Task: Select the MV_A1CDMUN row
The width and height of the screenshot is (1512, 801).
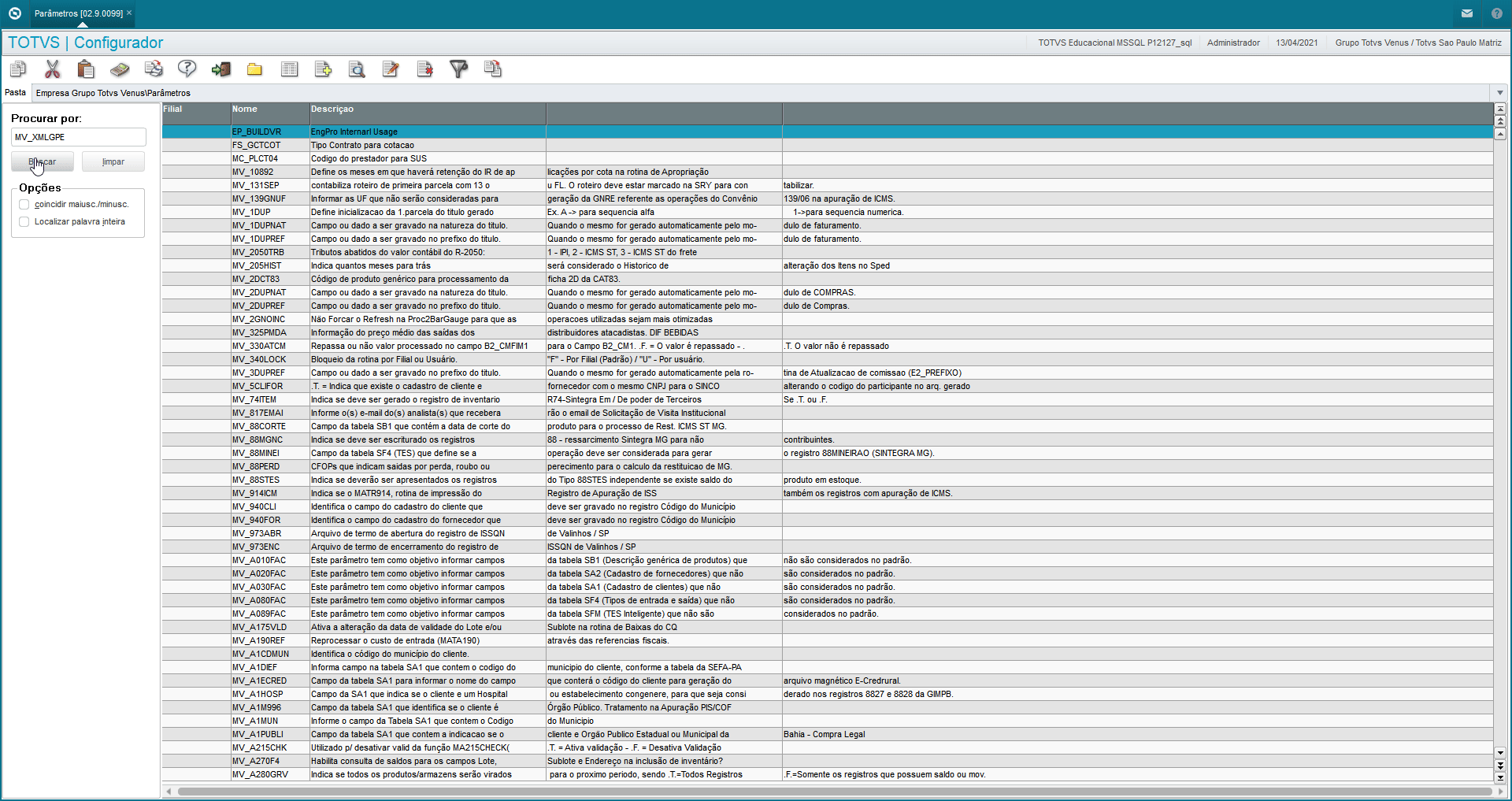Action: point(828,655)
